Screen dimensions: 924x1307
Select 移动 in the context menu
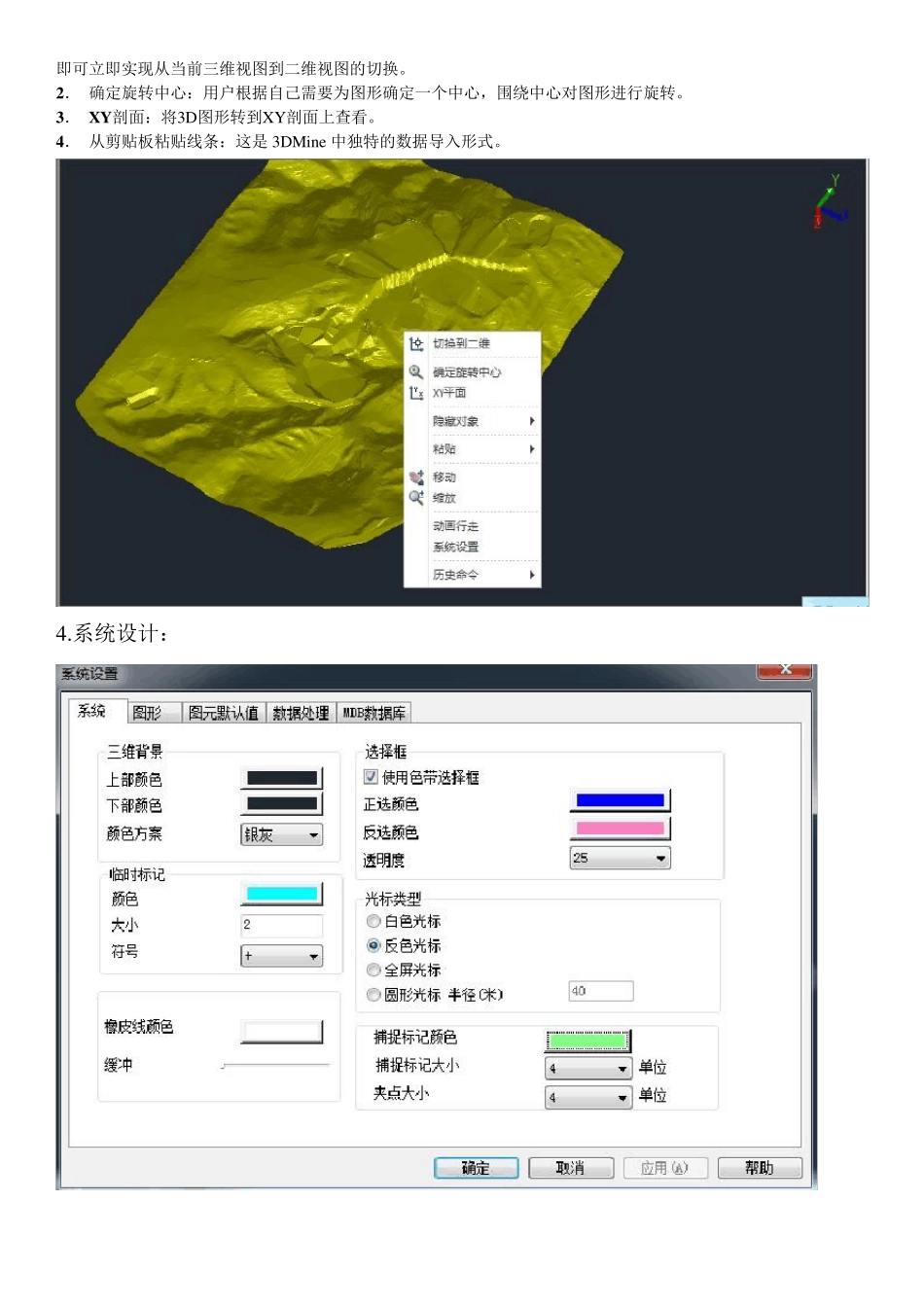coord(444,477)
